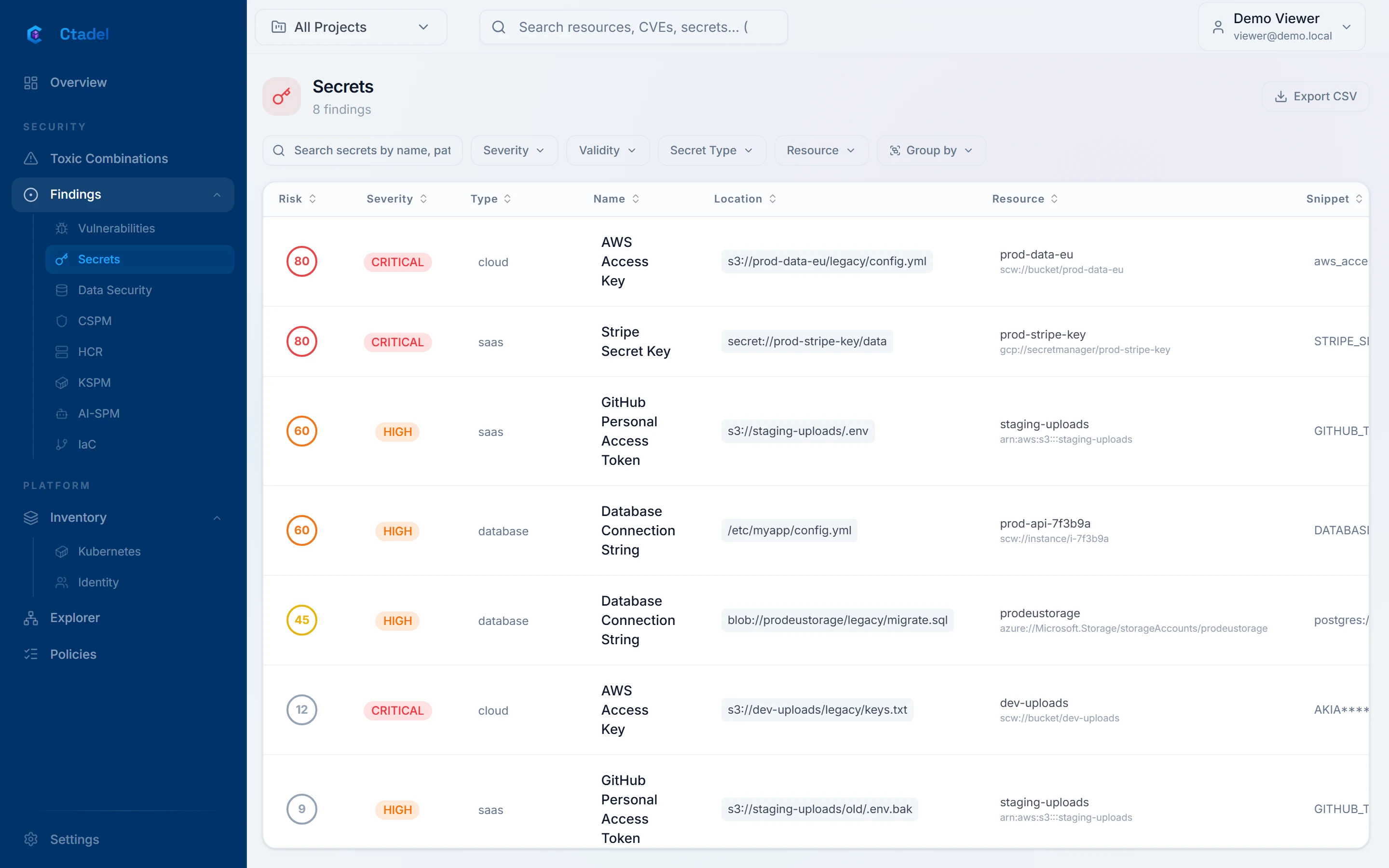Open Vulnerabilities bug icon
The width and height of the screenshot is (1389, 868).
(62, 229)
